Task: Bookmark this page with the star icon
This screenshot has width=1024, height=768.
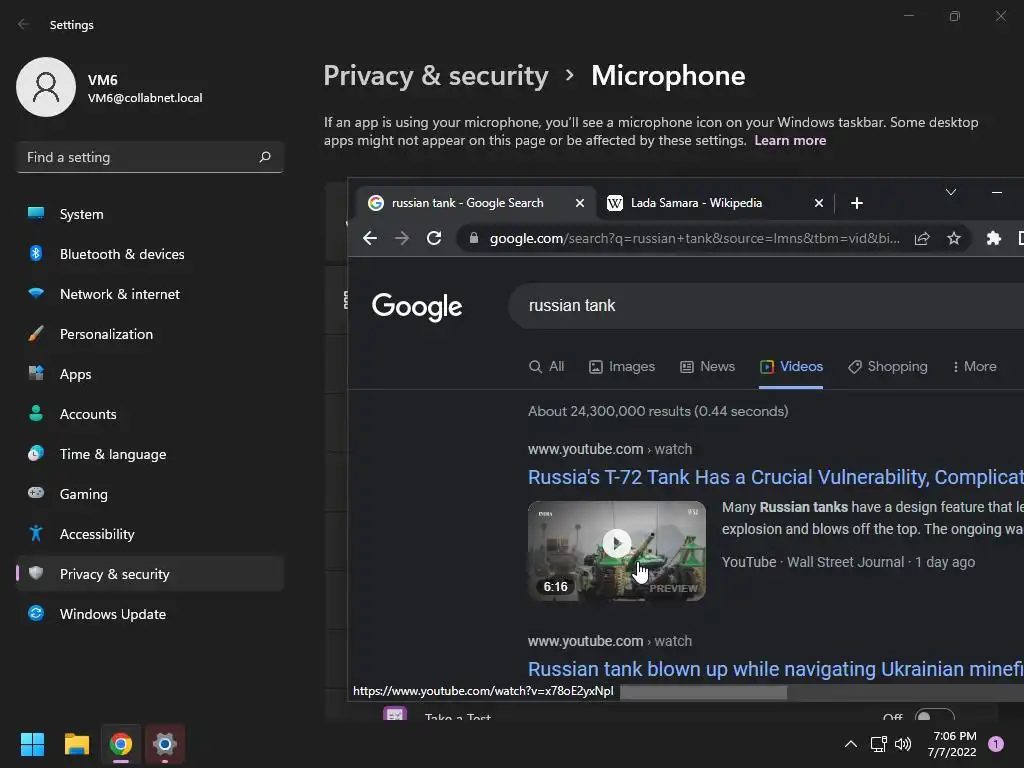Action: click(x=953, y=238)
